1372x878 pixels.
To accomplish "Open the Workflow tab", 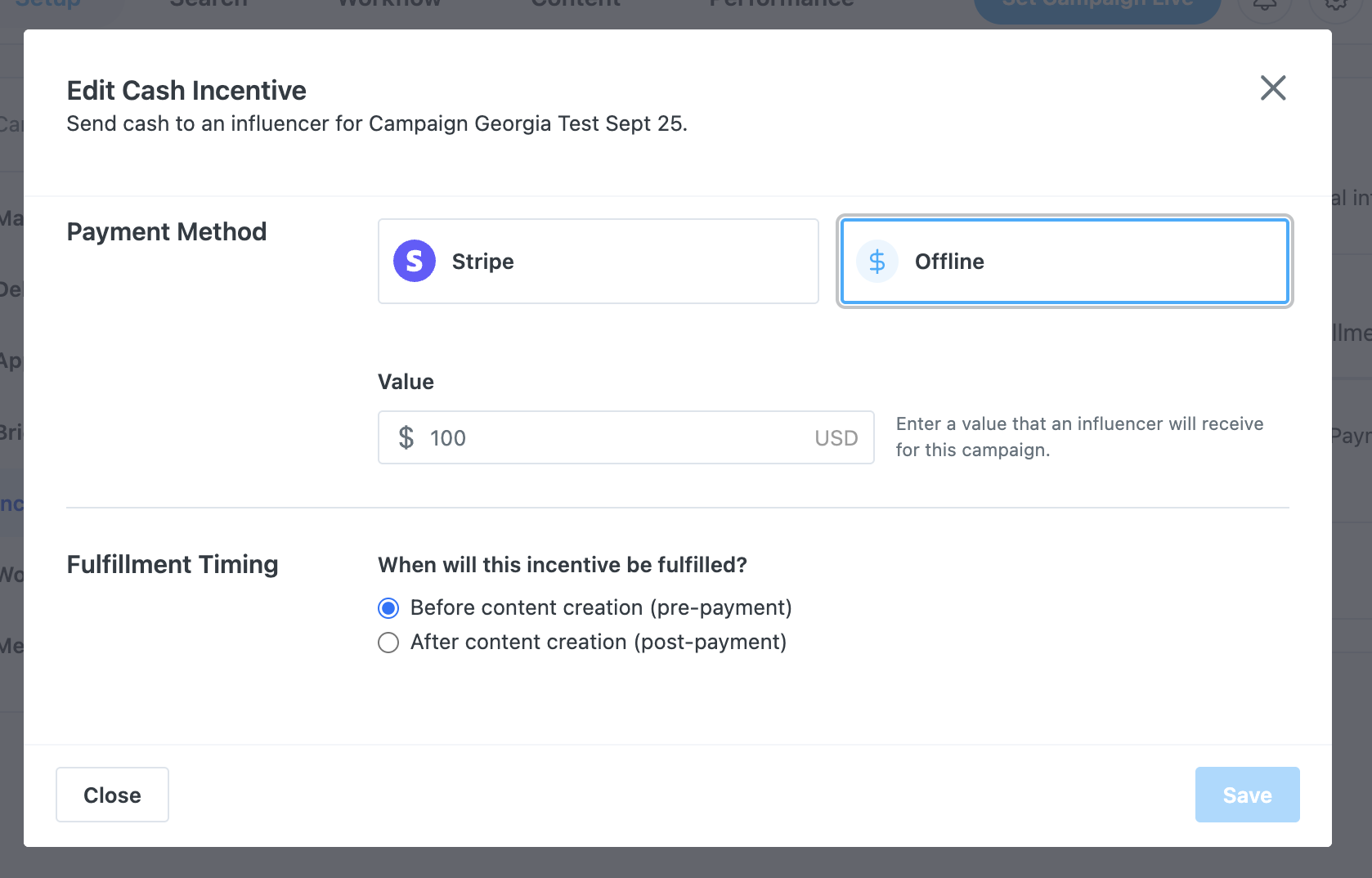I will (389, 5).
